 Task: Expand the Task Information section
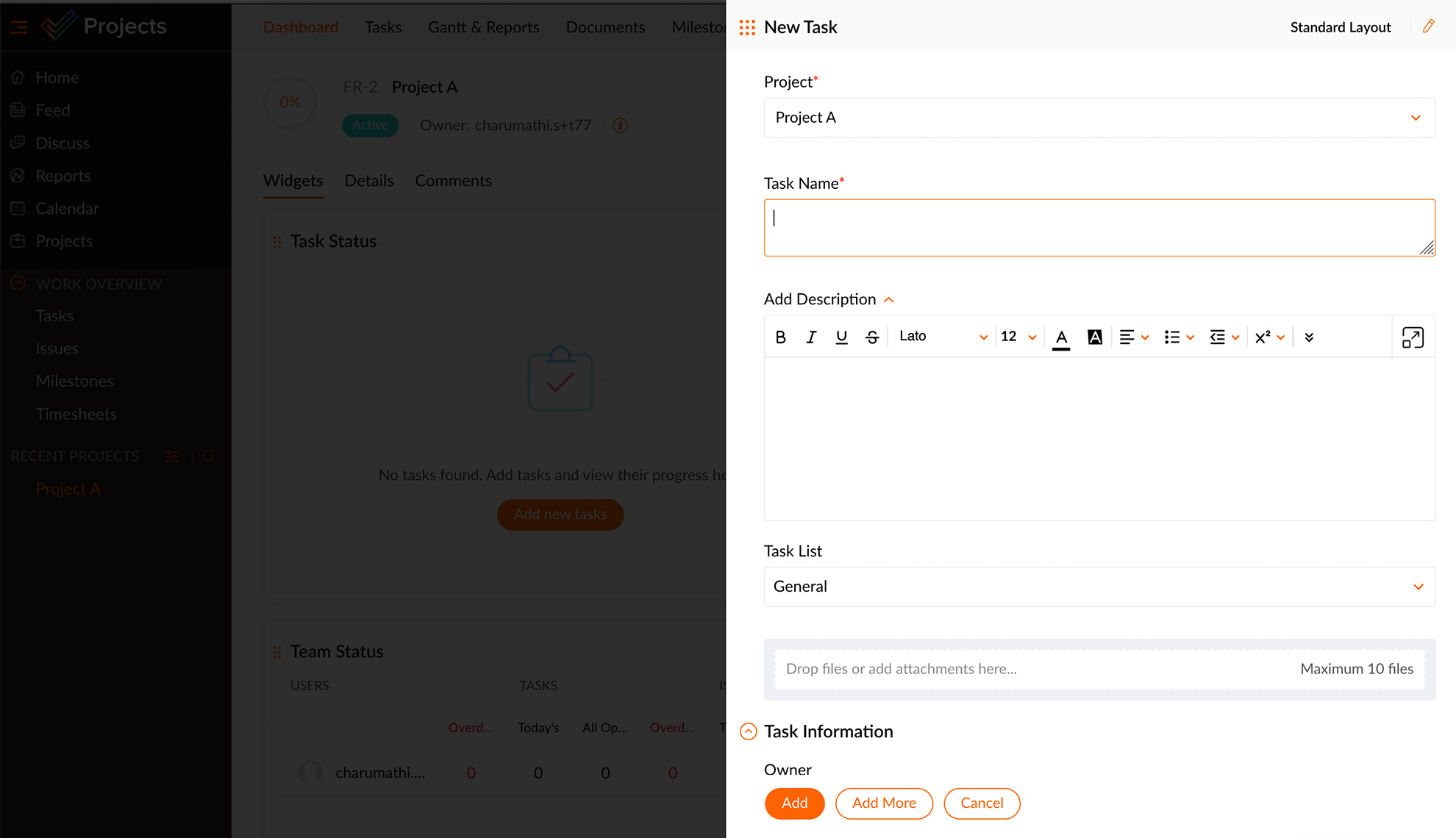click(x=749, y=732)
